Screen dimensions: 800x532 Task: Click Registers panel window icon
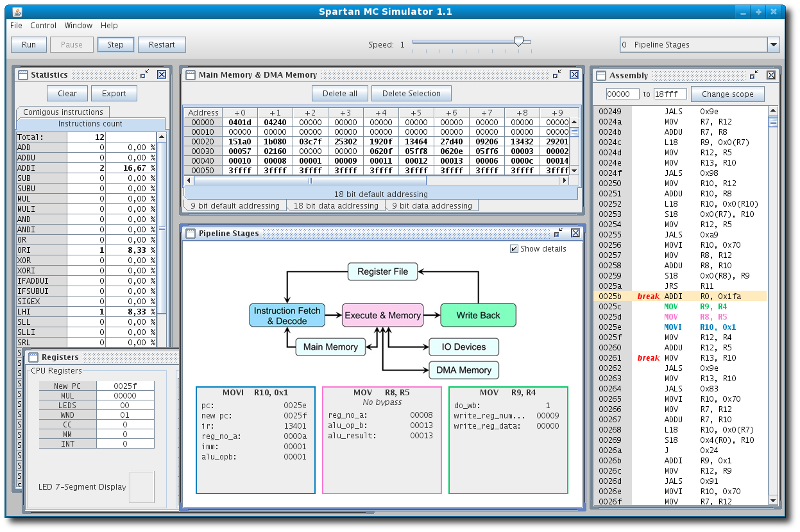[34, 357]
